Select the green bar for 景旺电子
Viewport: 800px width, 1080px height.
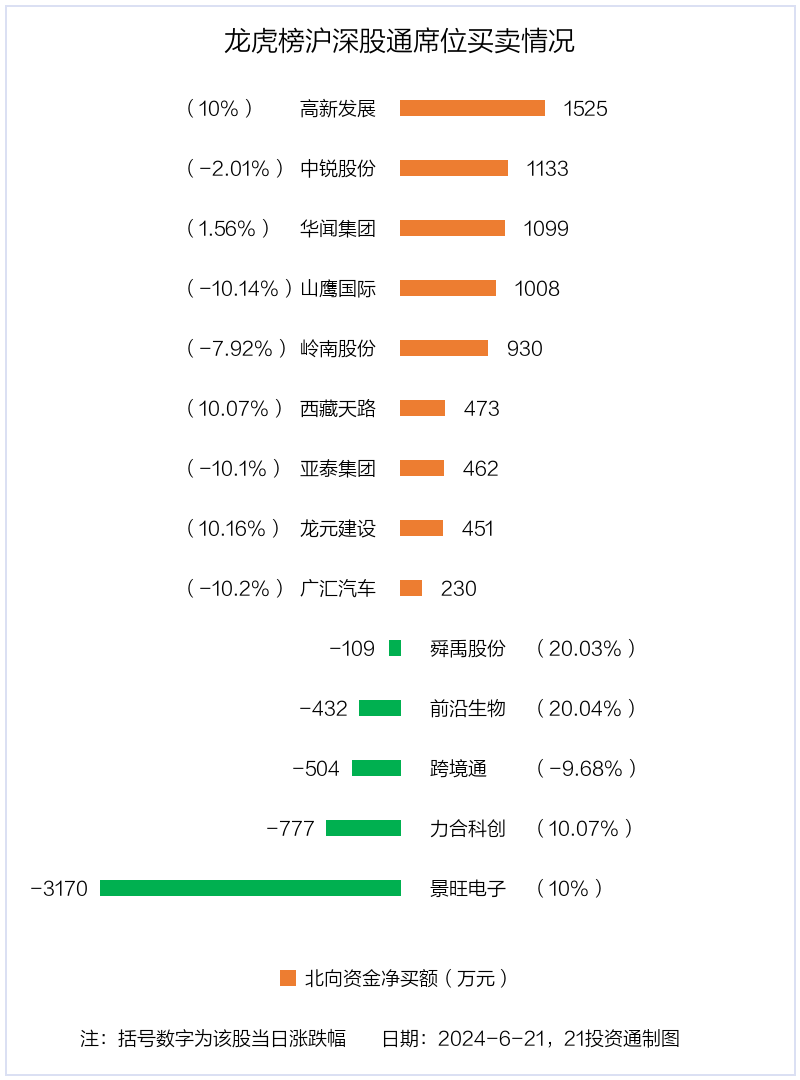250,888
